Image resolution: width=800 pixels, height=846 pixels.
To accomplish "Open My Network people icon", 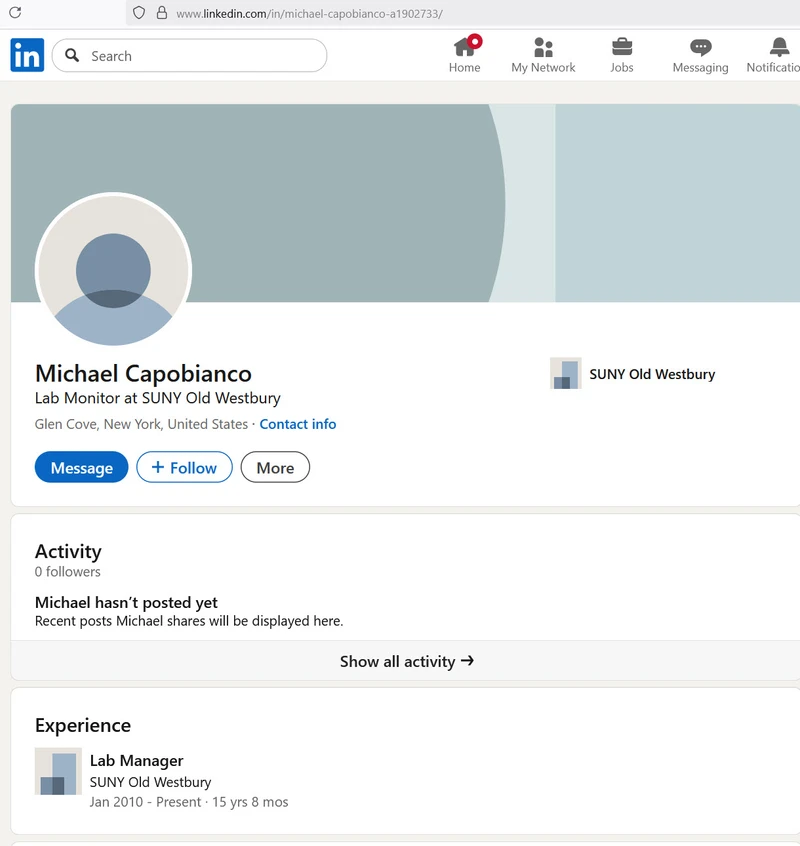I will (543, 47).
